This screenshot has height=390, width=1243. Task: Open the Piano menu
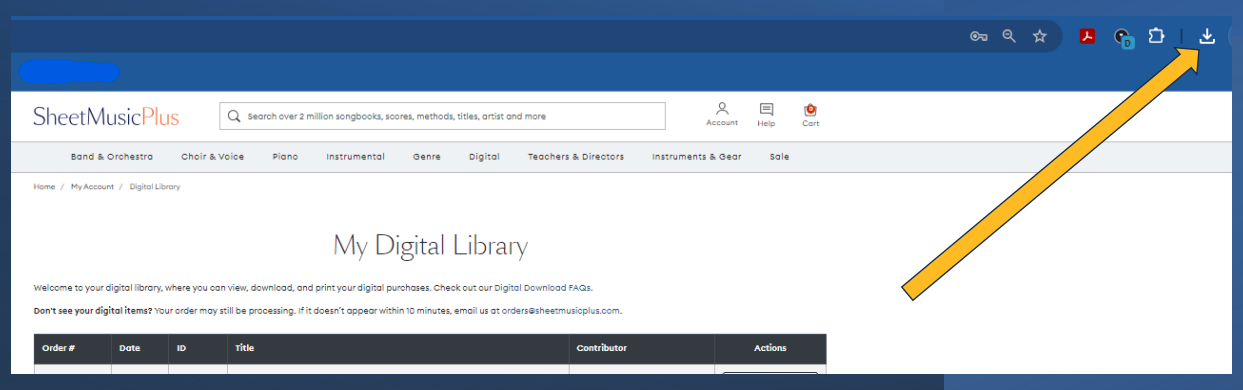click(285, 157)
